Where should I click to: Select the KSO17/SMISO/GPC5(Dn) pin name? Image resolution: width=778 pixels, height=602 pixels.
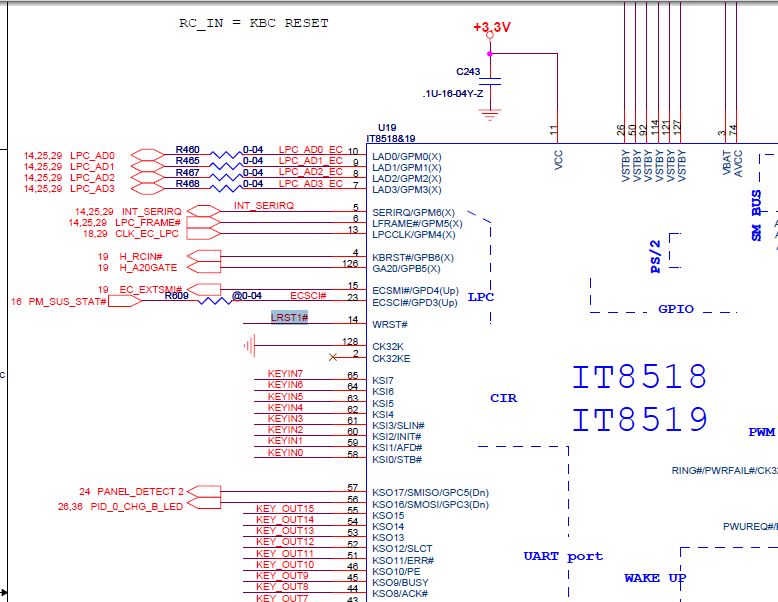[431, 493]
